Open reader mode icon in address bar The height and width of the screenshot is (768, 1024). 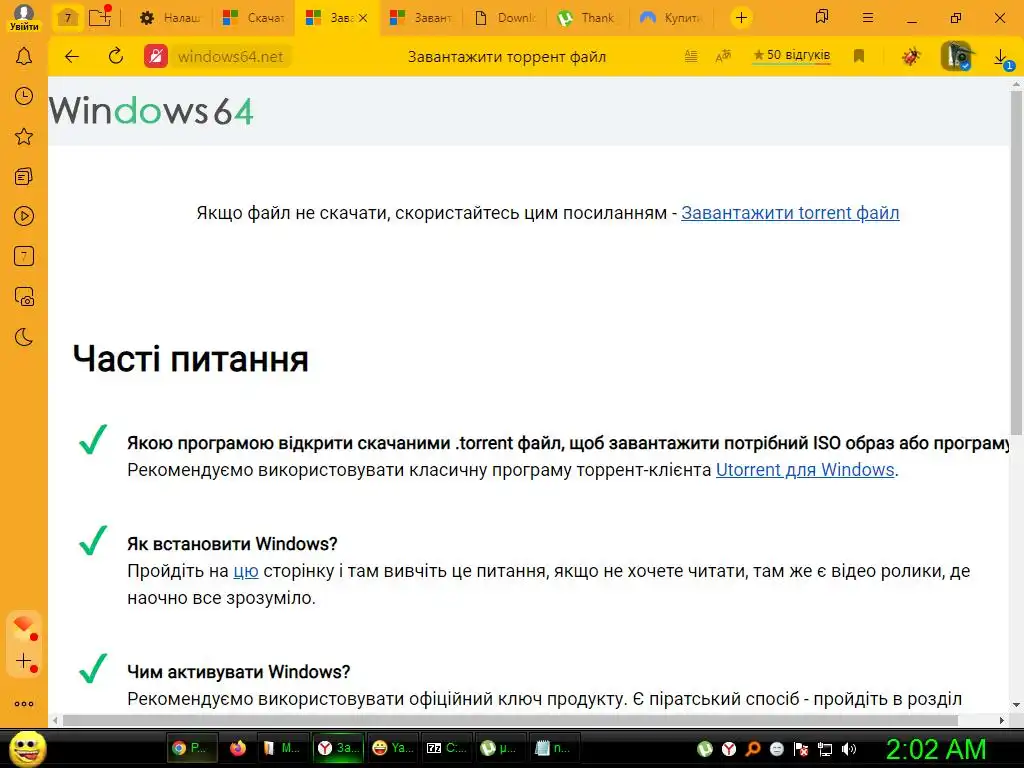(x=691, y=56)
